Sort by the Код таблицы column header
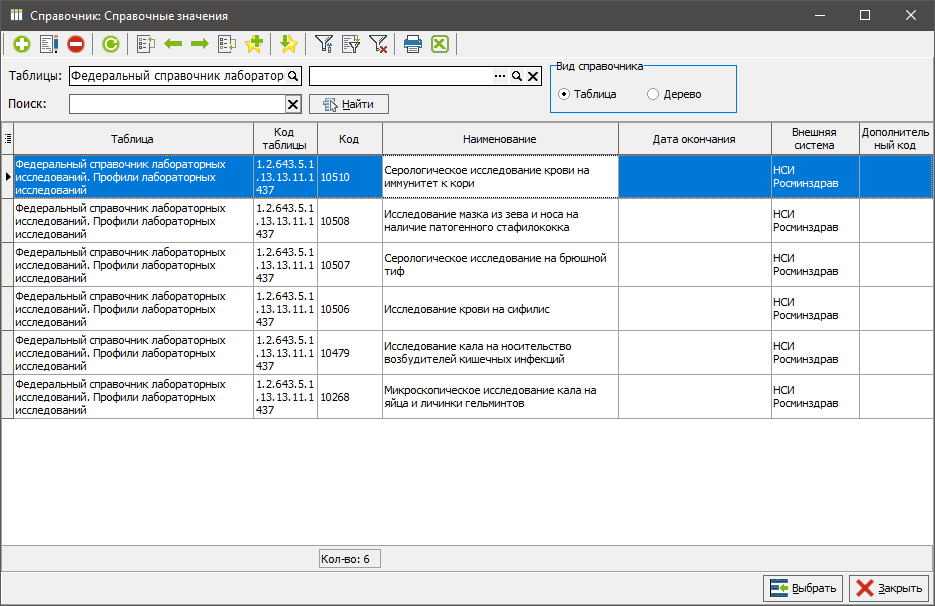Viewport: 935px width, 606px height. pos(285,139)
